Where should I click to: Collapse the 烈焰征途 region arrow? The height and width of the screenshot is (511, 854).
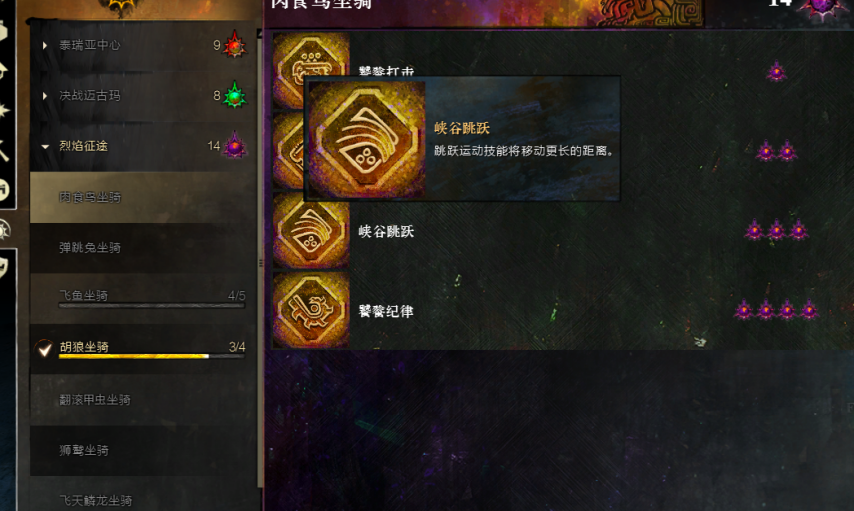pos(45,146)
